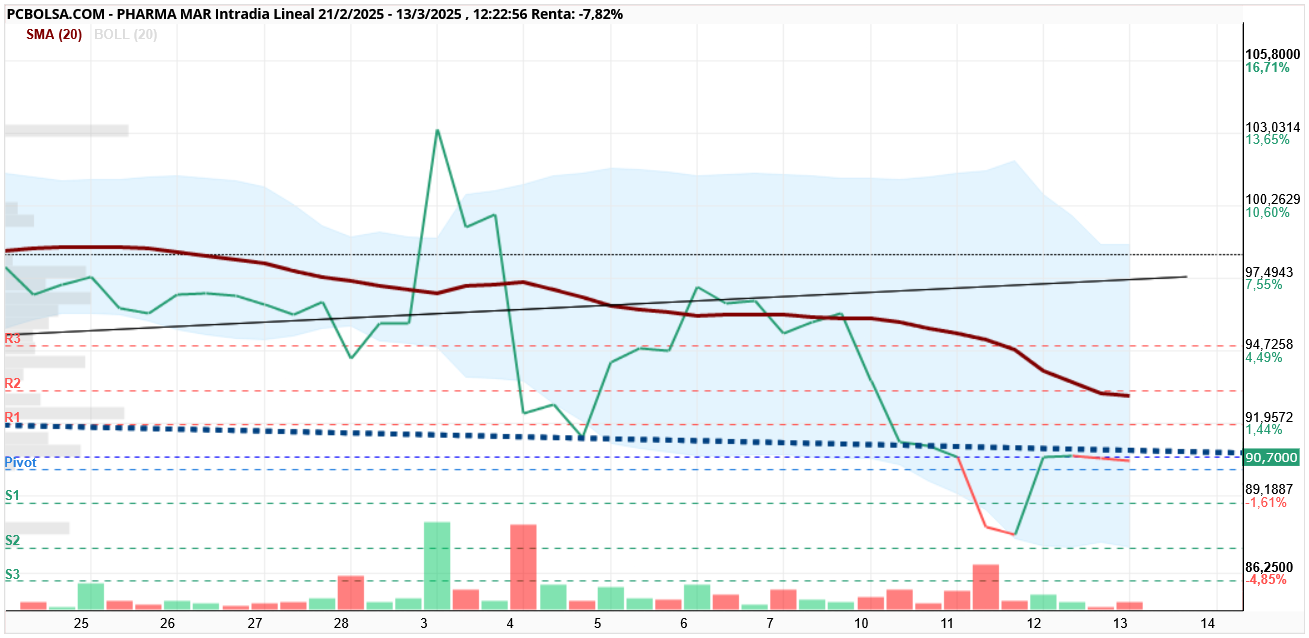This screenshot has height=638, width=1309.
Task: Click date label 12 on time axis
Action: (1034, 623)
